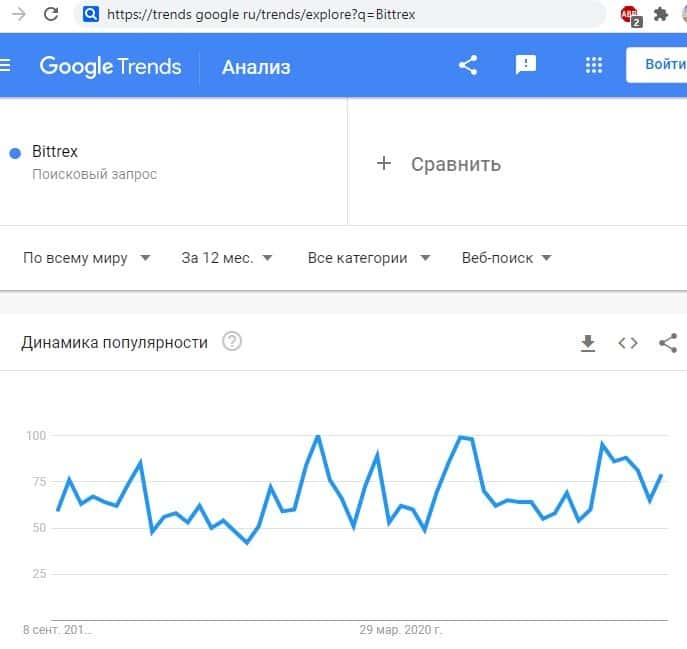Click the address bar URL
Image resolution: width=687 pixels, height=649 pixels.
tap(260, 15)
